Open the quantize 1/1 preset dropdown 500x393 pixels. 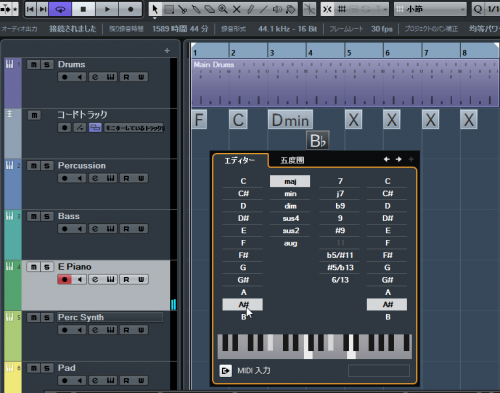[493, 9]
